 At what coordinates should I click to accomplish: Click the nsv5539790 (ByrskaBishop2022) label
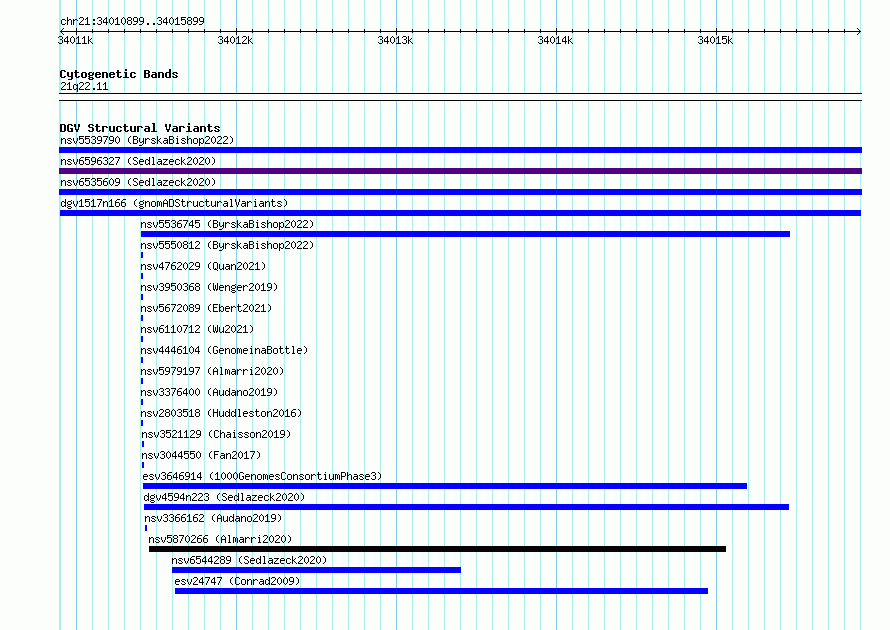pyautogui.click(x=147, y=140)
